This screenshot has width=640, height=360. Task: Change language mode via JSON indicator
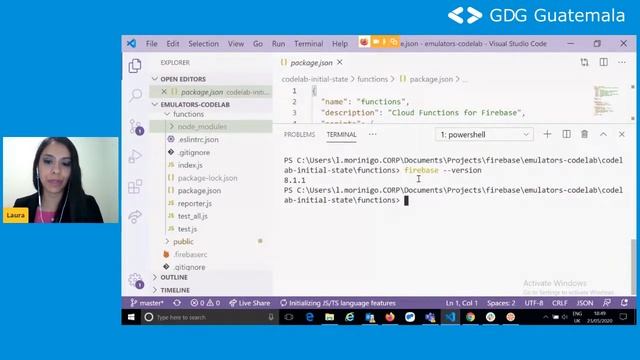584,303
